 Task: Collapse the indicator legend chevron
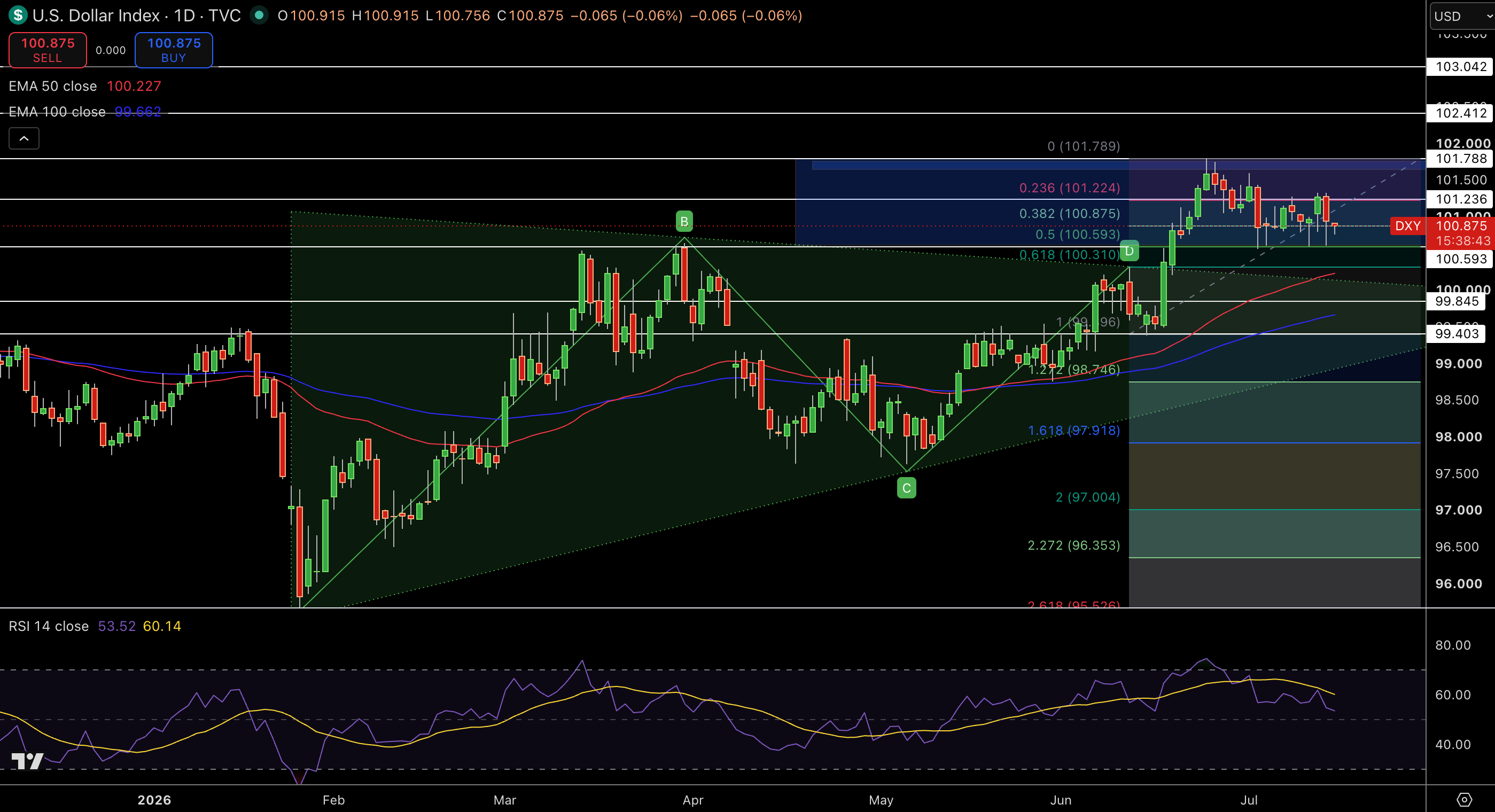coord(24,139)
